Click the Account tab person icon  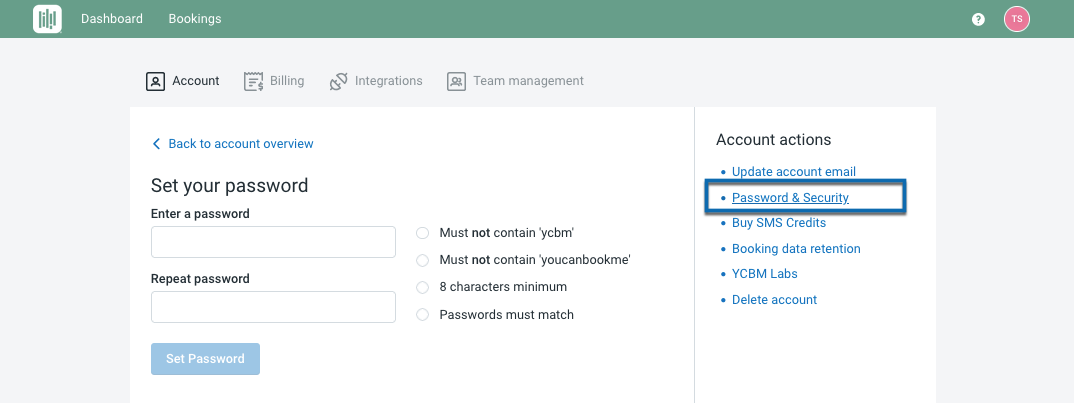155,81
